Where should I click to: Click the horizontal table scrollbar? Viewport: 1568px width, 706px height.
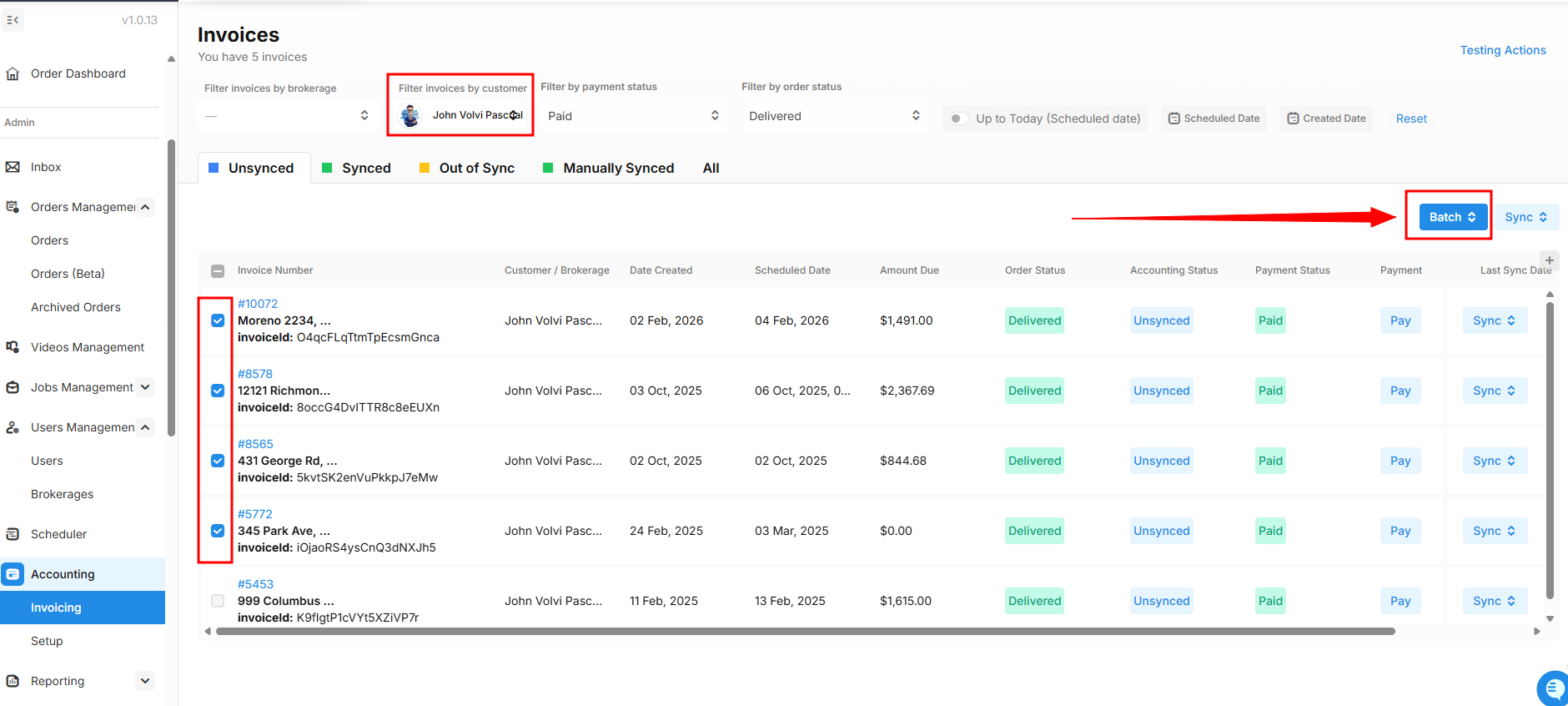point(805,632)
